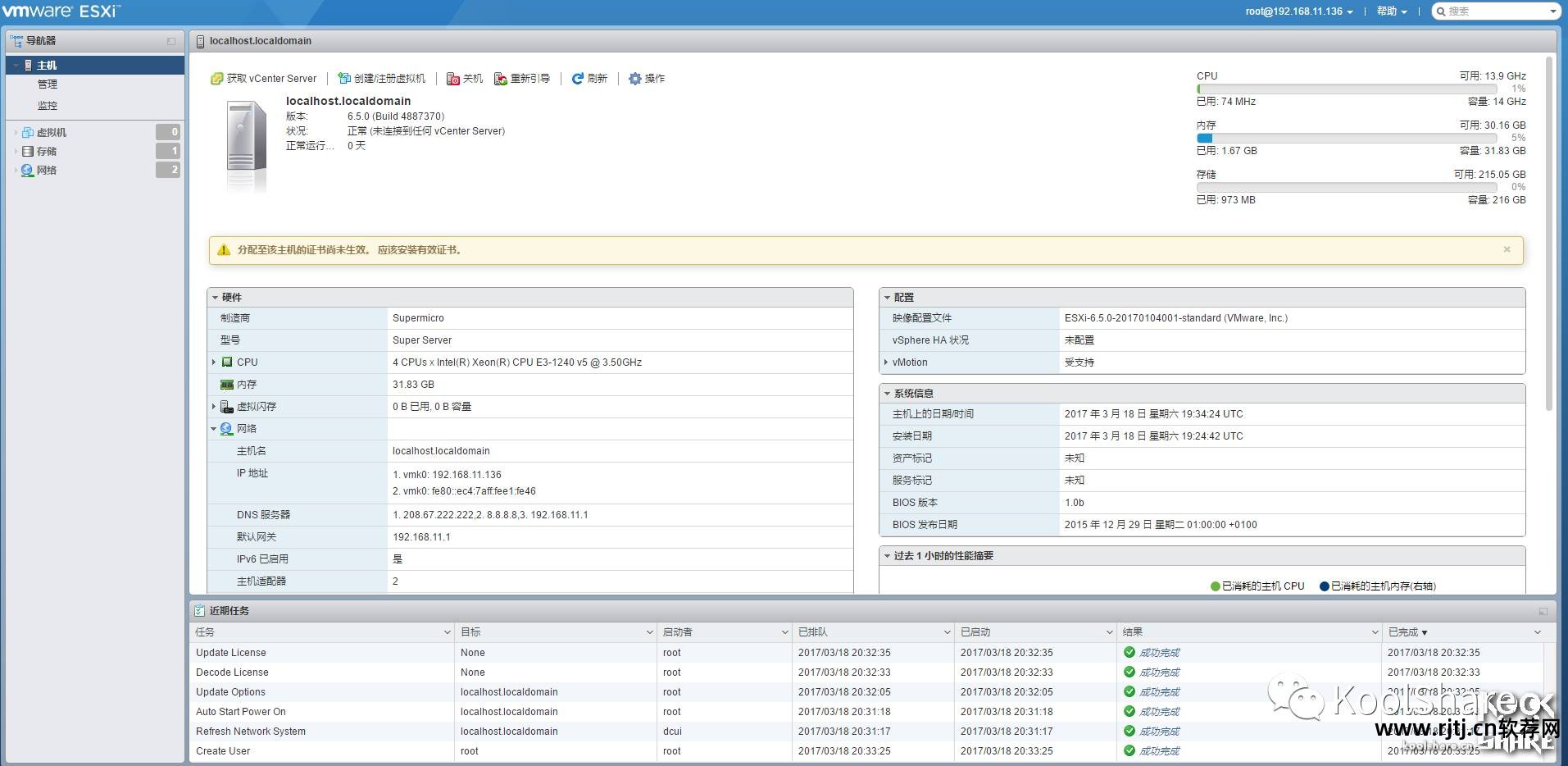1568x766 pixels.
Task: Expand the CPU row in hardware
Action: pyautogui.click(x=214, y=362)
